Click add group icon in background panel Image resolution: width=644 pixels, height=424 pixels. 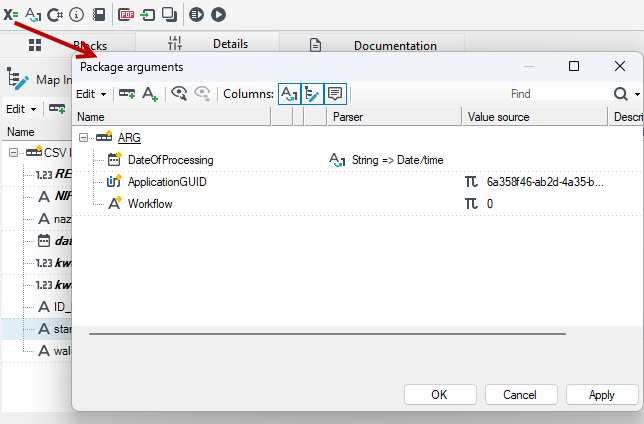(57, 109)
